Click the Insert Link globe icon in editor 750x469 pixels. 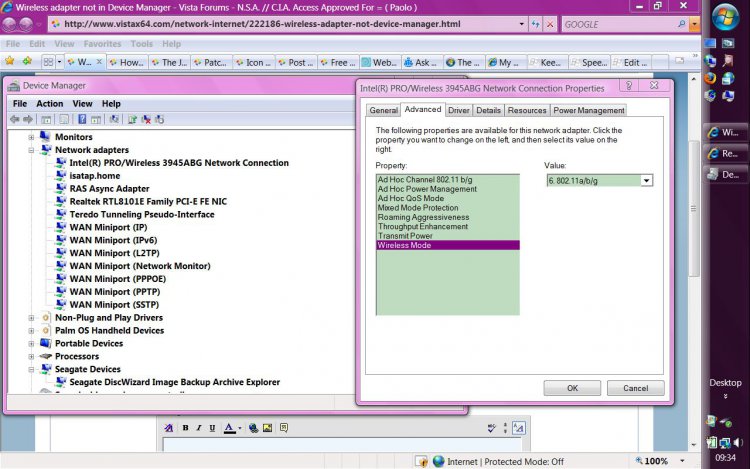point(254,428)
